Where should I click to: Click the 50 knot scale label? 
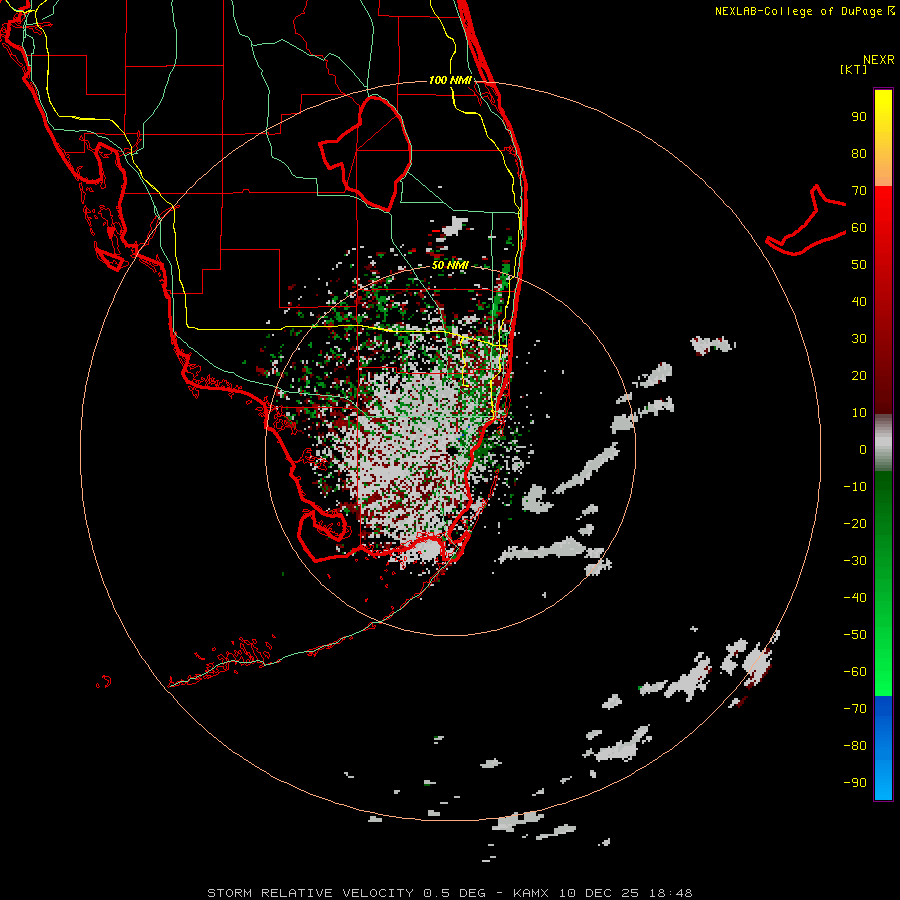click(x=859, y=265)
